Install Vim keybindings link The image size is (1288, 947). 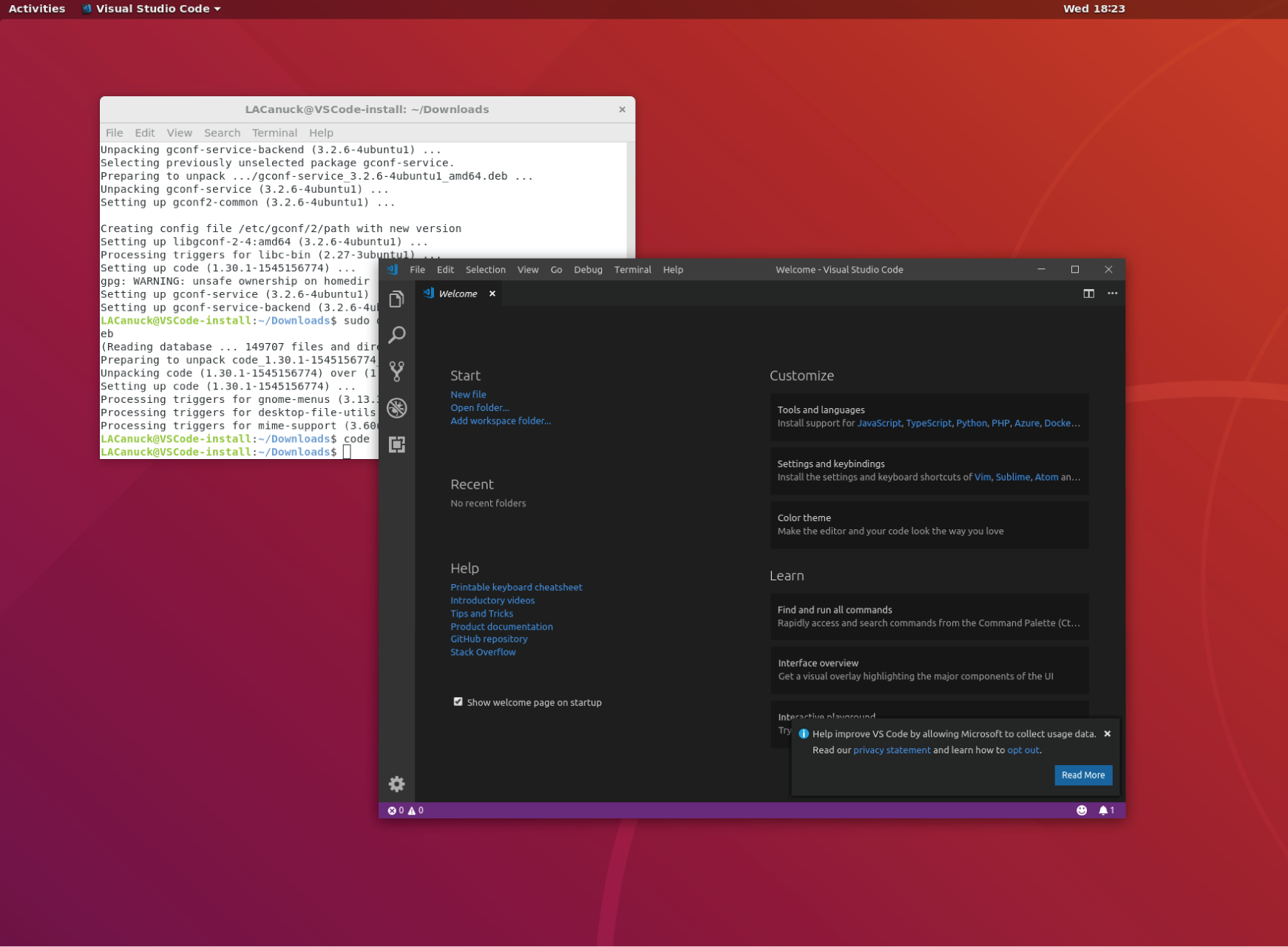(982, 477)
